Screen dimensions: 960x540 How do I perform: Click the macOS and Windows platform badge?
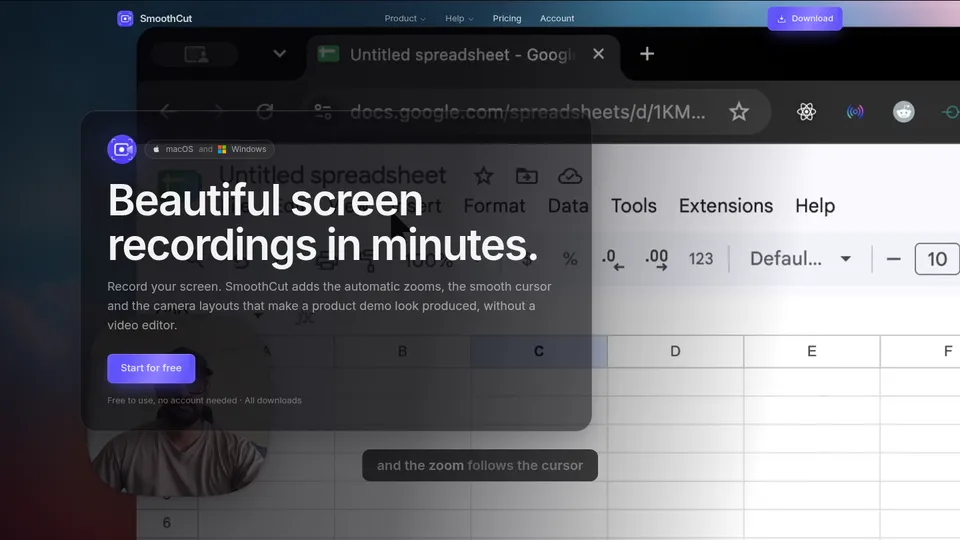click(x=209, y=149)
